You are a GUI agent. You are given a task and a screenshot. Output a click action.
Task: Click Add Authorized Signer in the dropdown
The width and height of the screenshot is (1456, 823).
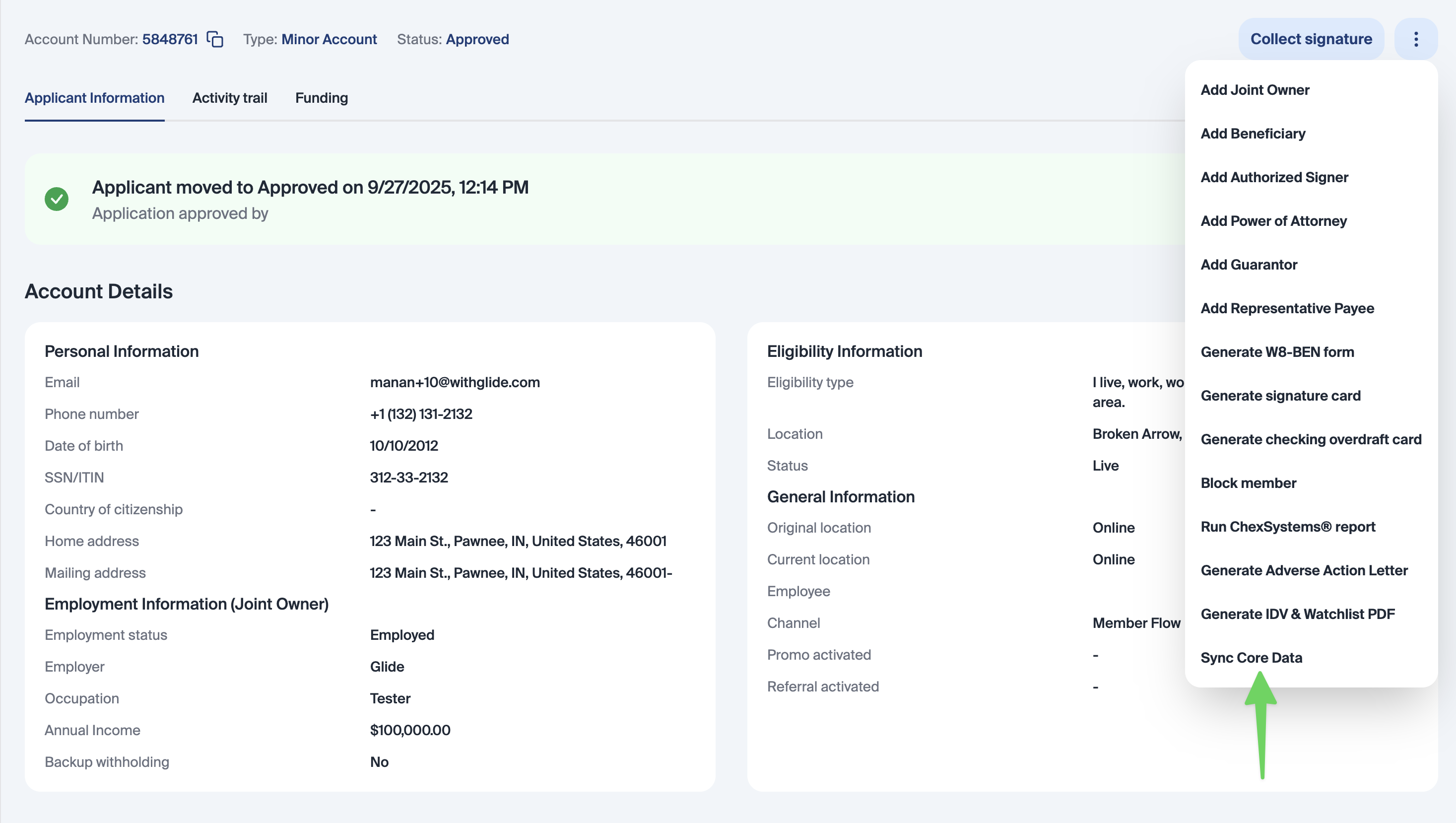pos(1274,178)
